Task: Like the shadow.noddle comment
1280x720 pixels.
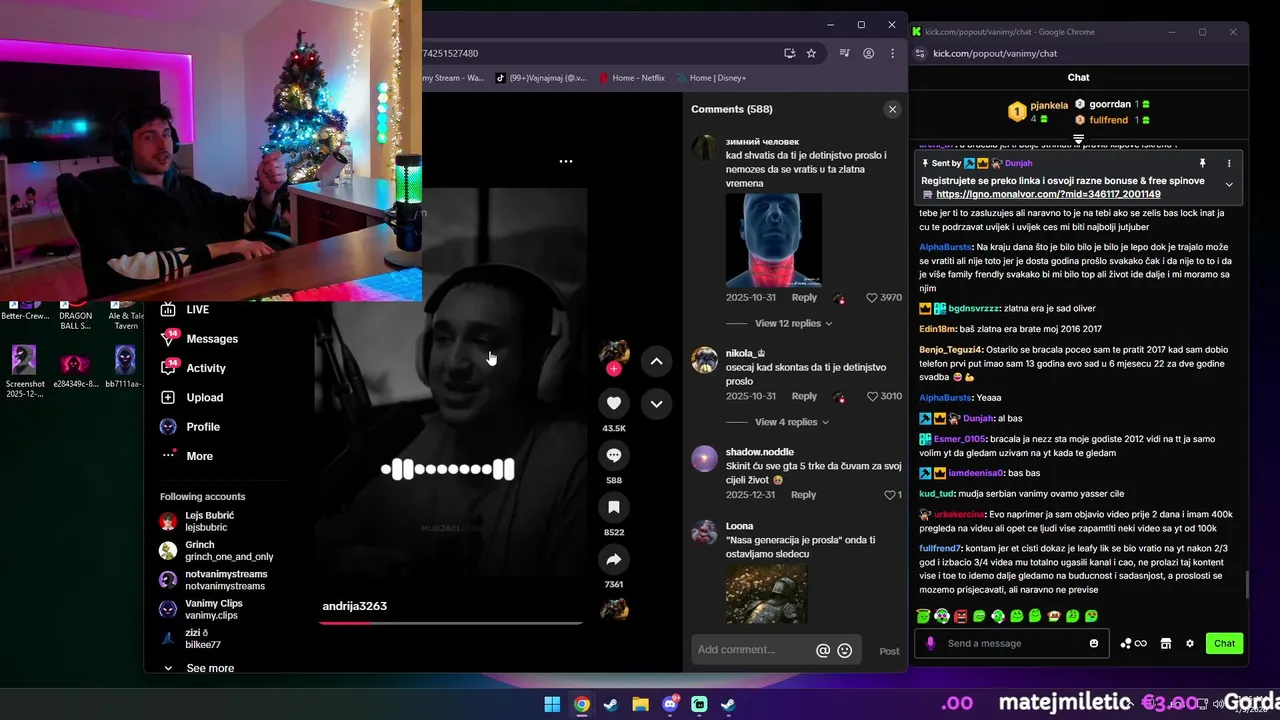Action: pyautogui.click(x=889, y=495)
